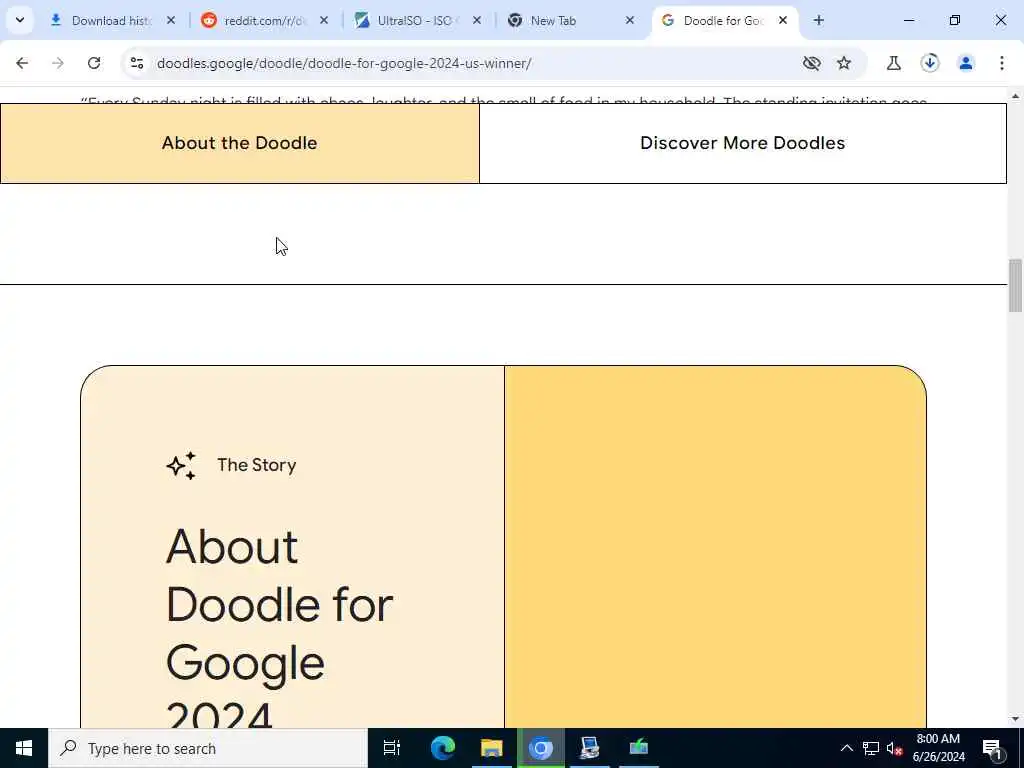The height and width of the screenshot is (768, 1024).
Task: Open the Chrome three-dot menu
Action: coord(1001,63)
